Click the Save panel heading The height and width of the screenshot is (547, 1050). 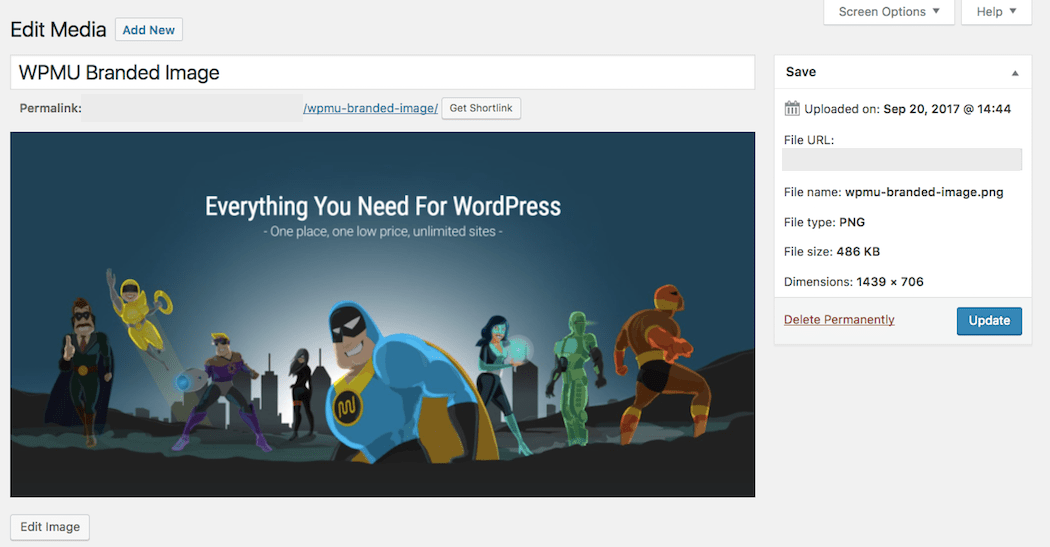pyautogui.click(x=801, y=72)
